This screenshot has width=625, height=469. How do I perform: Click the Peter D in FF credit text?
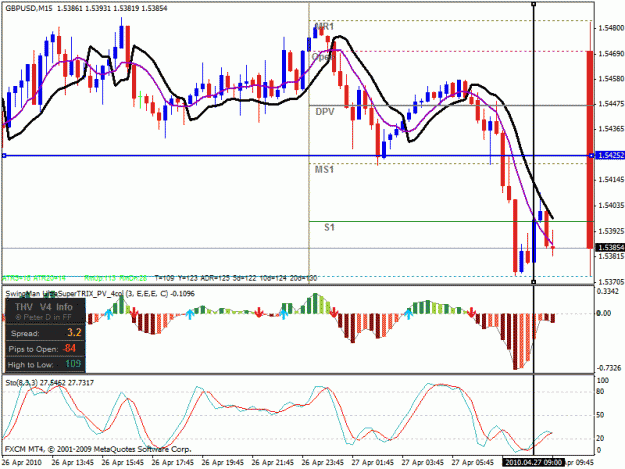(x=44, y=317)
